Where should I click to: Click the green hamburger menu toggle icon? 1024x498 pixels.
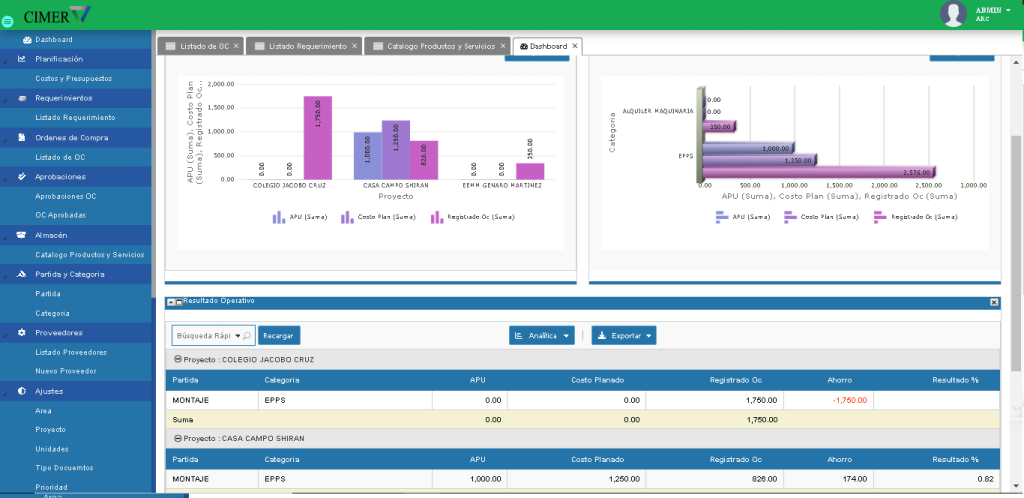[8, 20]
